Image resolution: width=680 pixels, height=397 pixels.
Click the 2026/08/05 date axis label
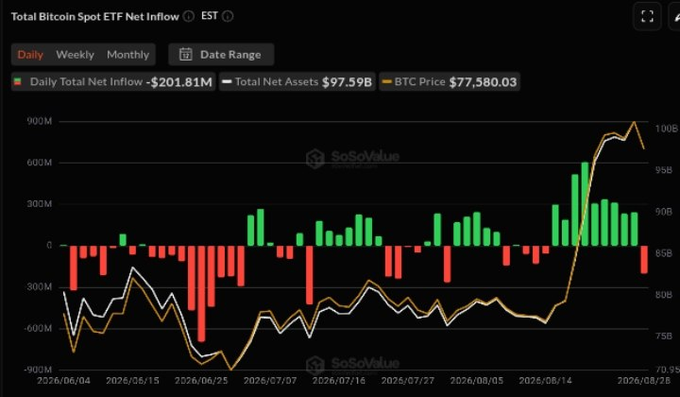point(477,381)
